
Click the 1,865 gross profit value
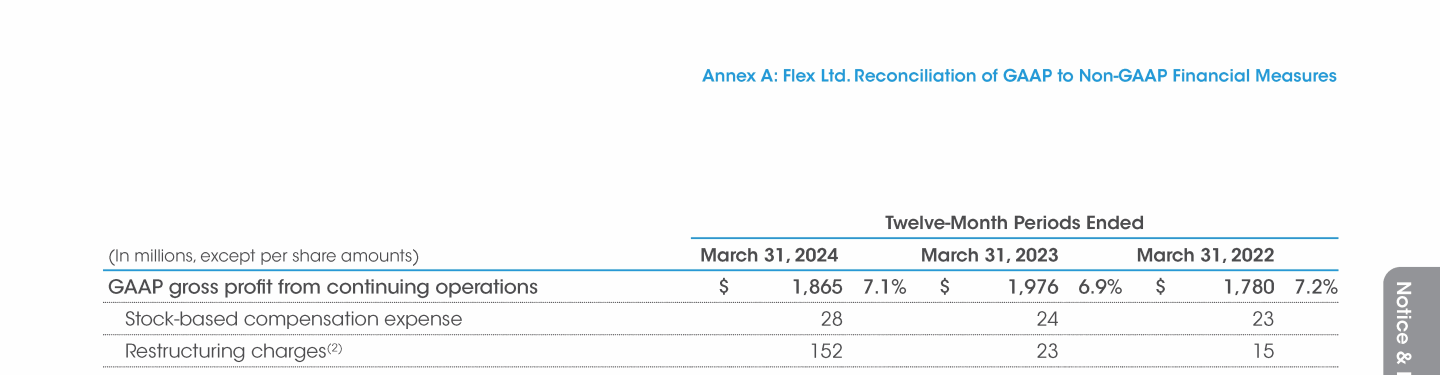tap(818, 288)
